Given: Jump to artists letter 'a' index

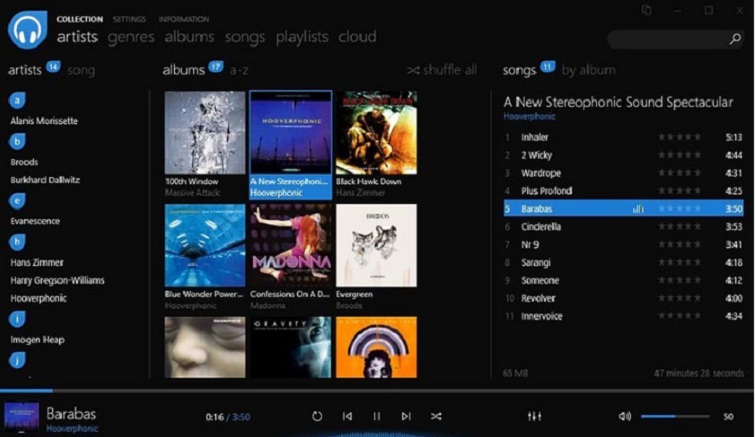Looking at the screenshot, I should click(x=17, y=100).
